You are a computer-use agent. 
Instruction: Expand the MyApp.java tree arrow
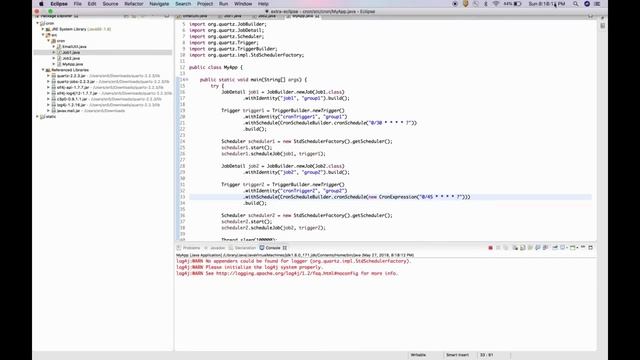point(53,64)
